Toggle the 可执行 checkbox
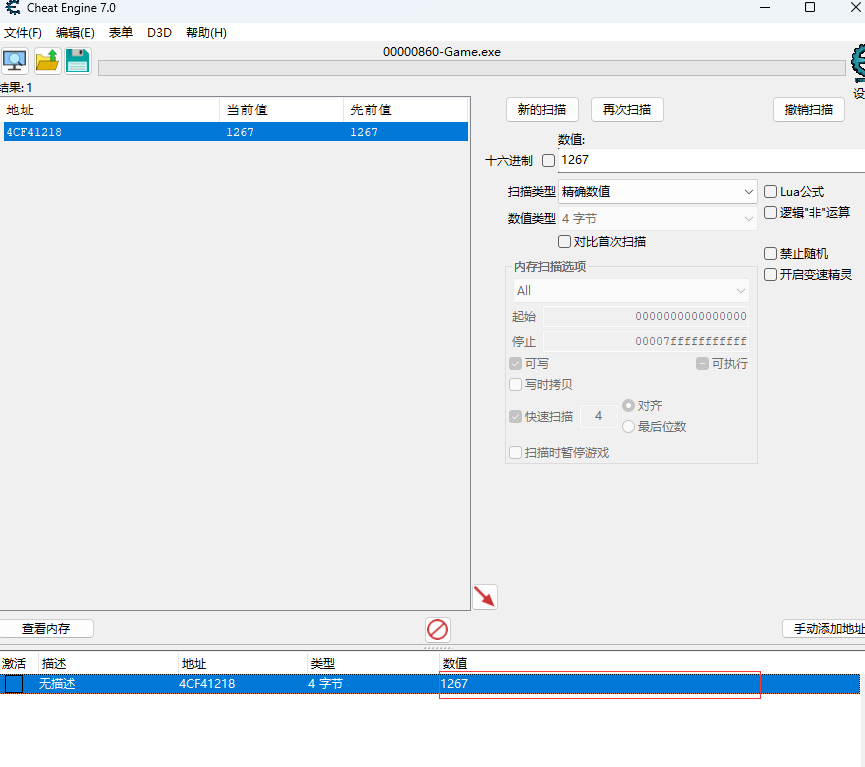865x767 pixels. point(702,364)
